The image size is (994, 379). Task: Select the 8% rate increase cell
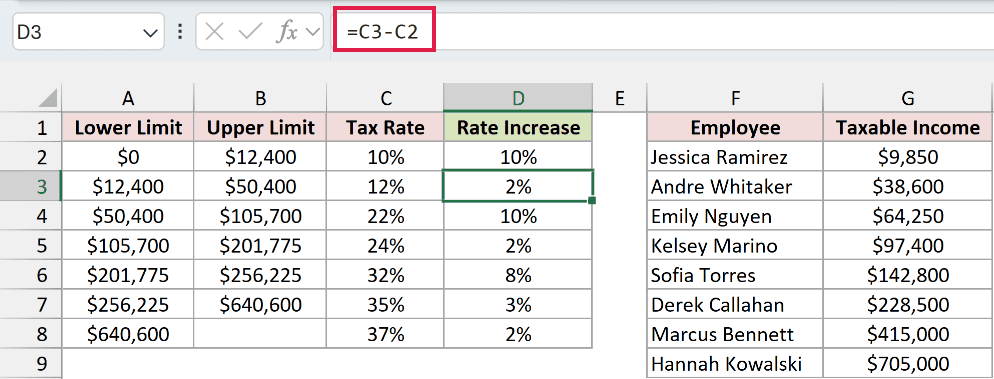click(x=519, y=275)
